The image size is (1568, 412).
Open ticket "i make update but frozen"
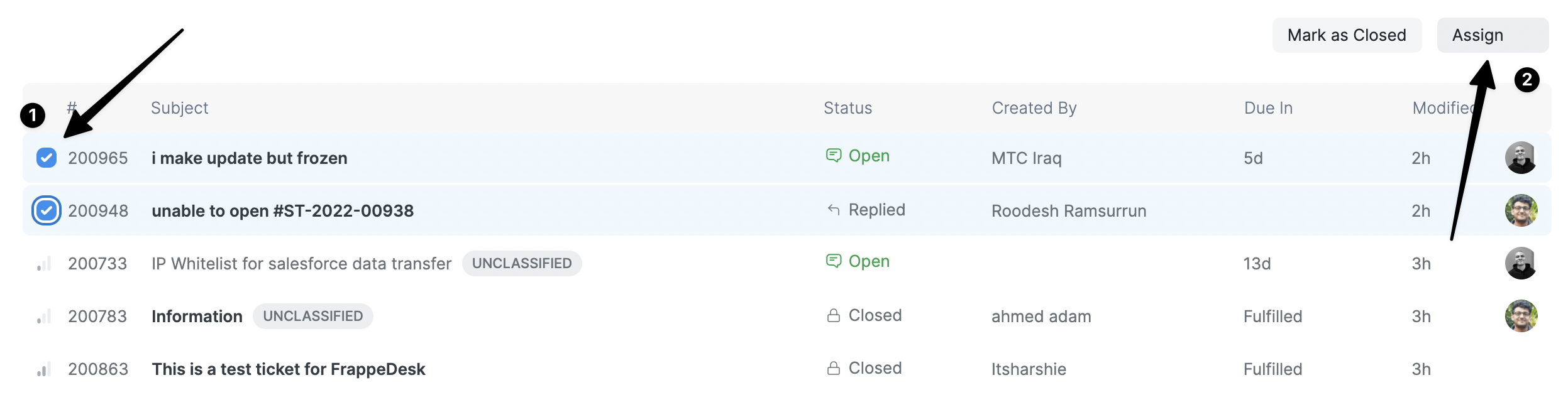(250, 158)
